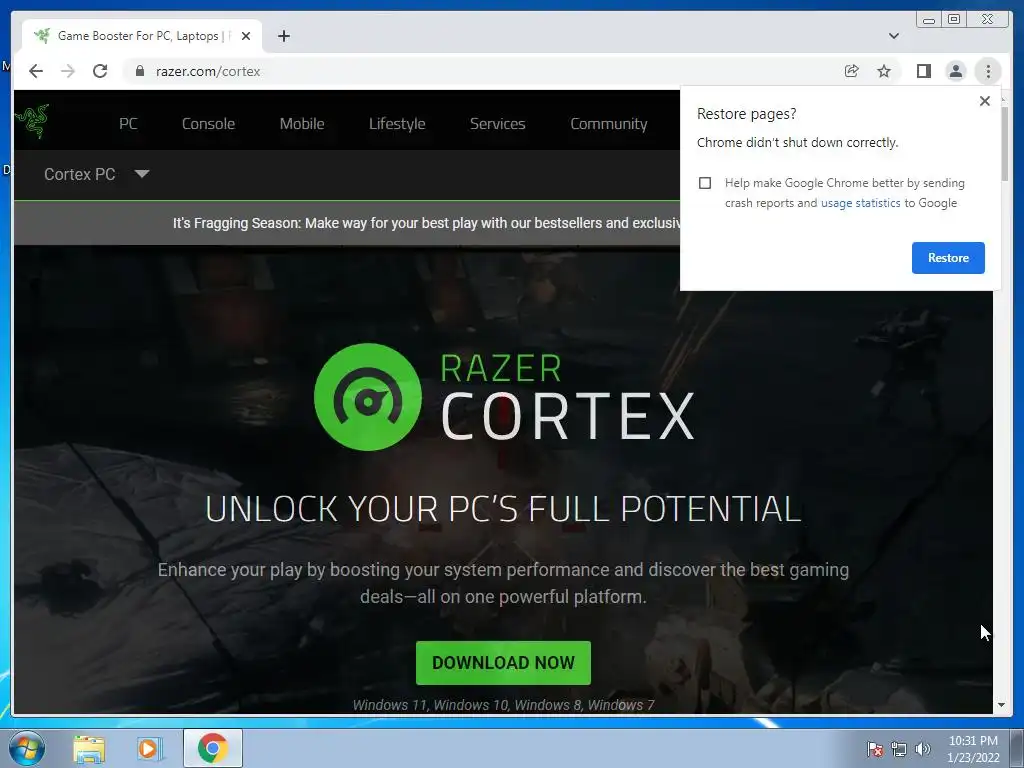Open the network tray icon
The height and width of the screenshot is (768, 1024).
pos(899,749)
